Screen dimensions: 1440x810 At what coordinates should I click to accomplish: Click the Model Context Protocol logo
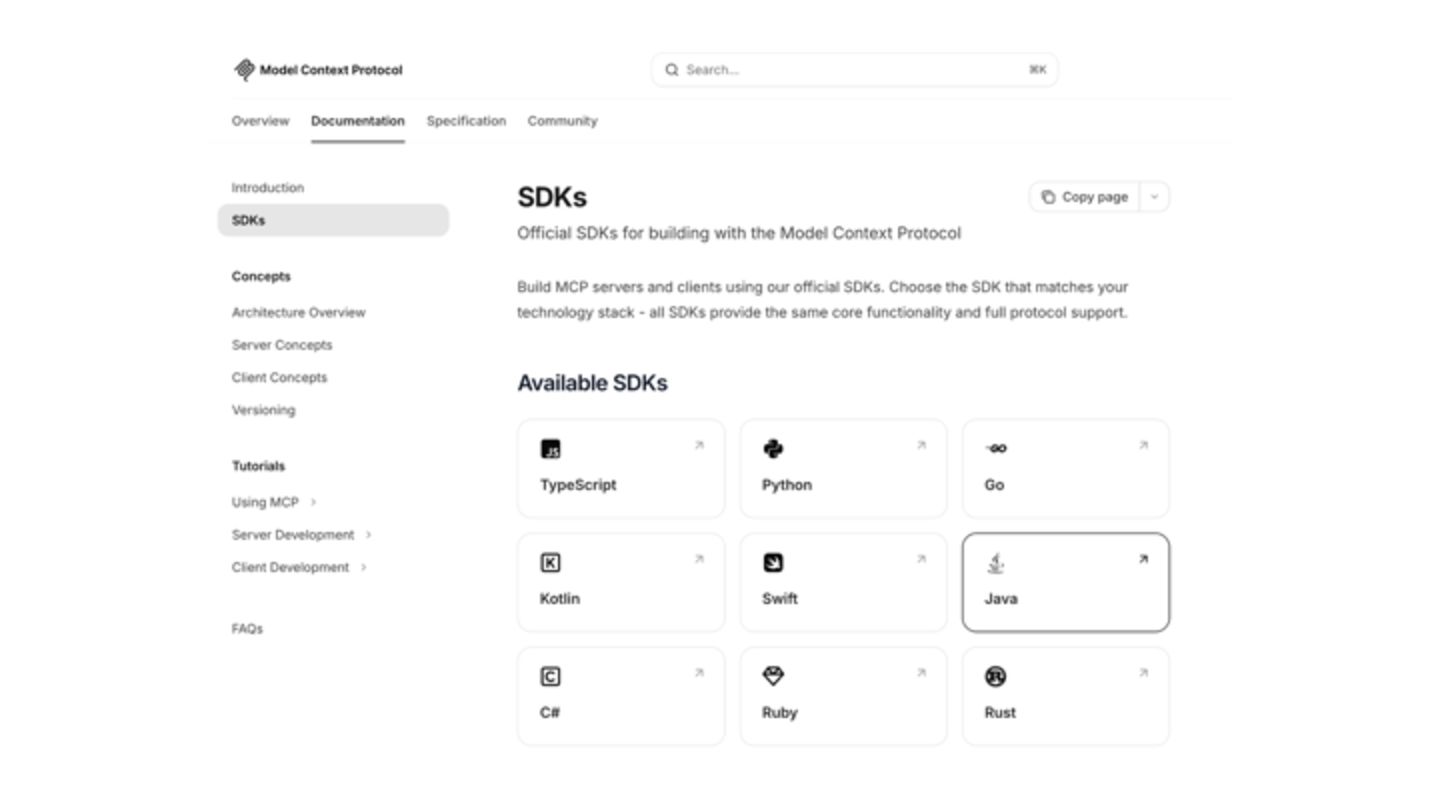point(244,70)
